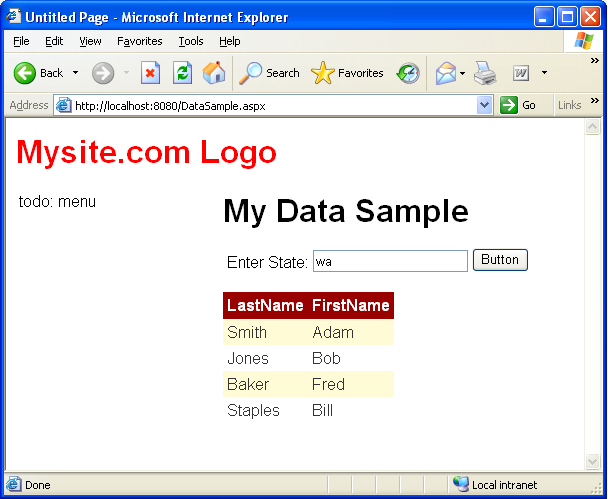Open the History icon in toolbar
Screen dimensions: 608x499
(x=408, y=73)
